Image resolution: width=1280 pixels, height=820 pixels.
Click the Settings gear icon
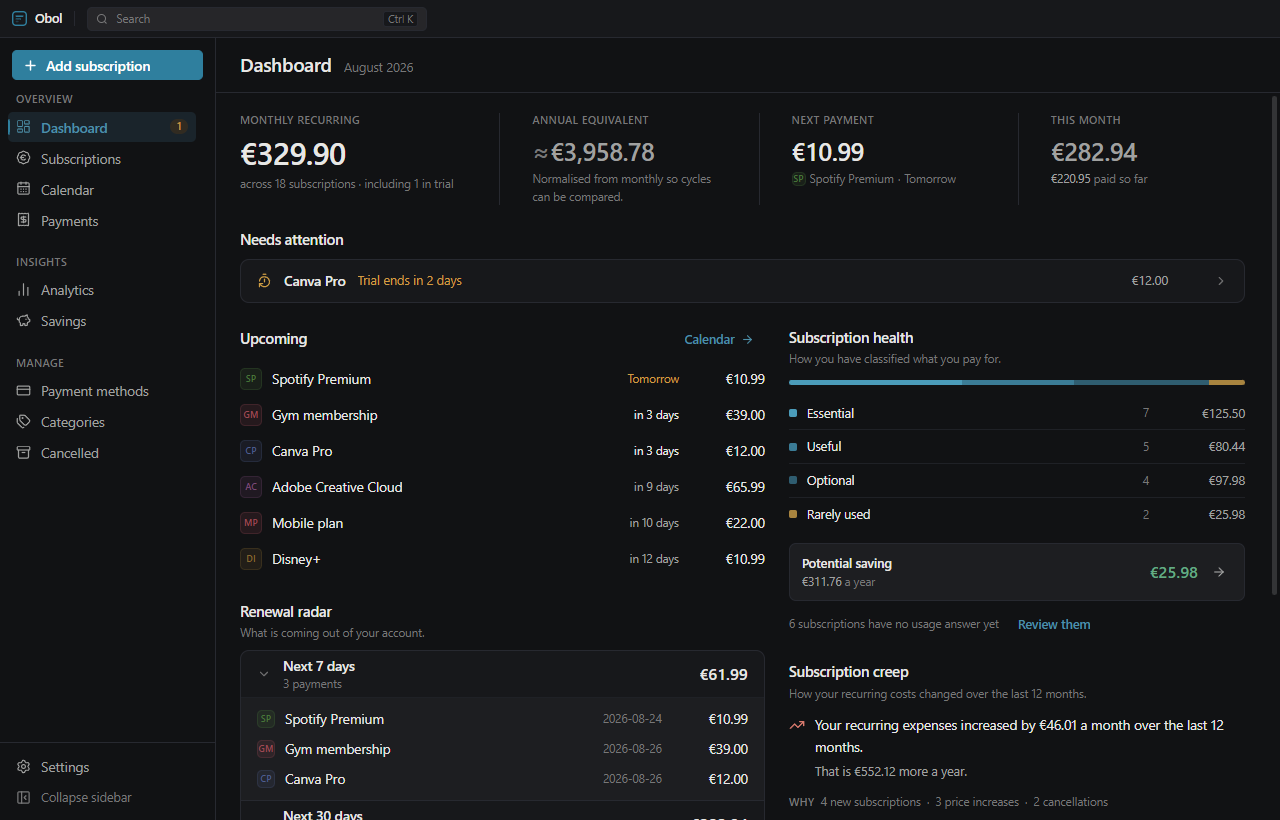coord(24,766)
